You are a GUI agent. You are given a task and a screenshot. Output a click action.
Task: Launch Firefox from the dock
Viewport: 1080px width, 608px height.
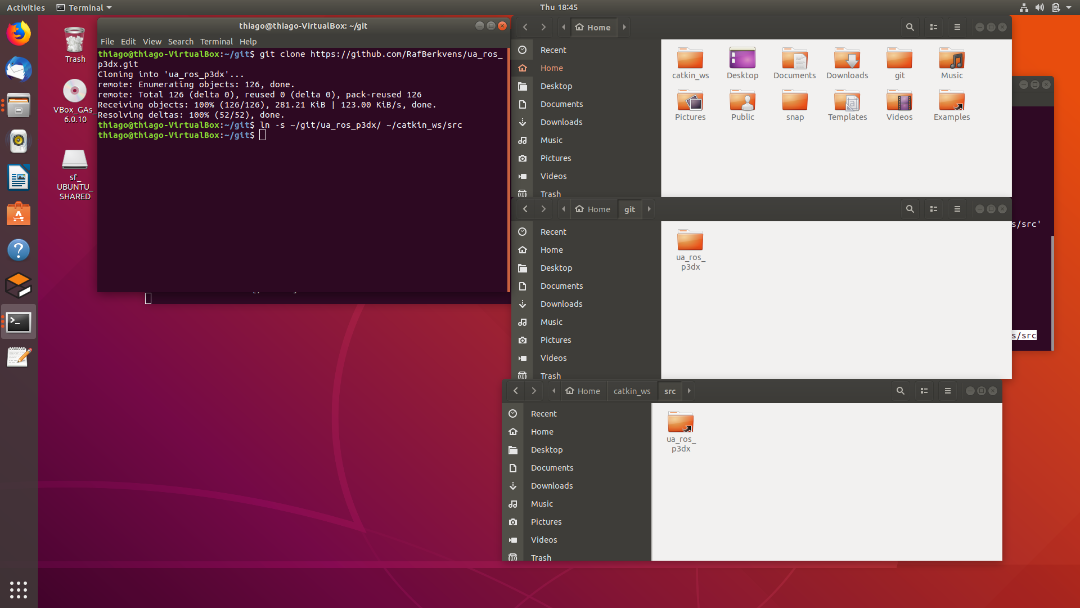coord(18,34)
